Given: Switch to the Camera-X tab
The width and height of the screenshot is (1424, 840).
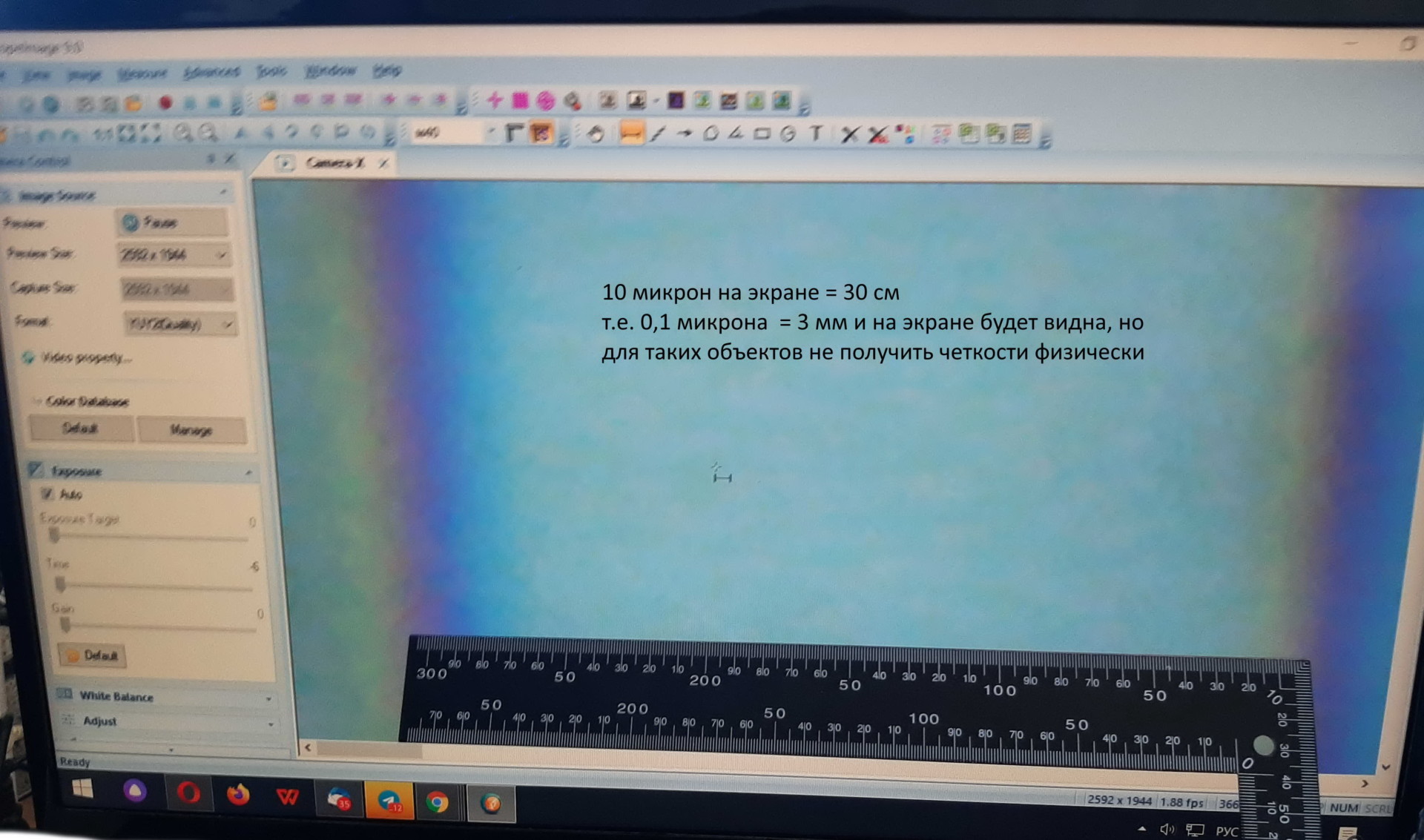Looking at the screenshot, I should point(334,163).
